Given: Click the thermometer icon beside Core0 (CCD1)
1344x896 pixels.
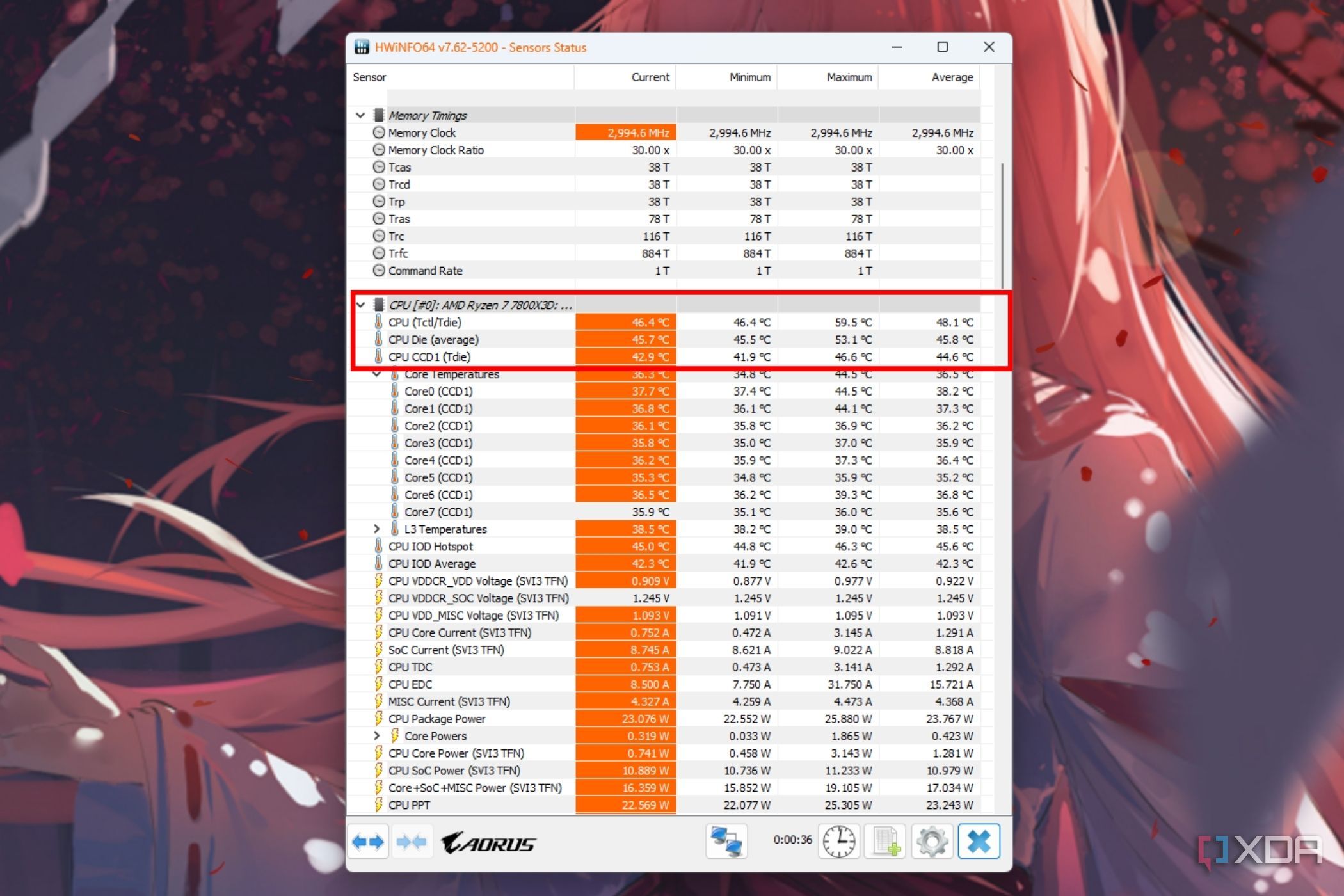Looking at the screenshot, I should click(395, 391).
